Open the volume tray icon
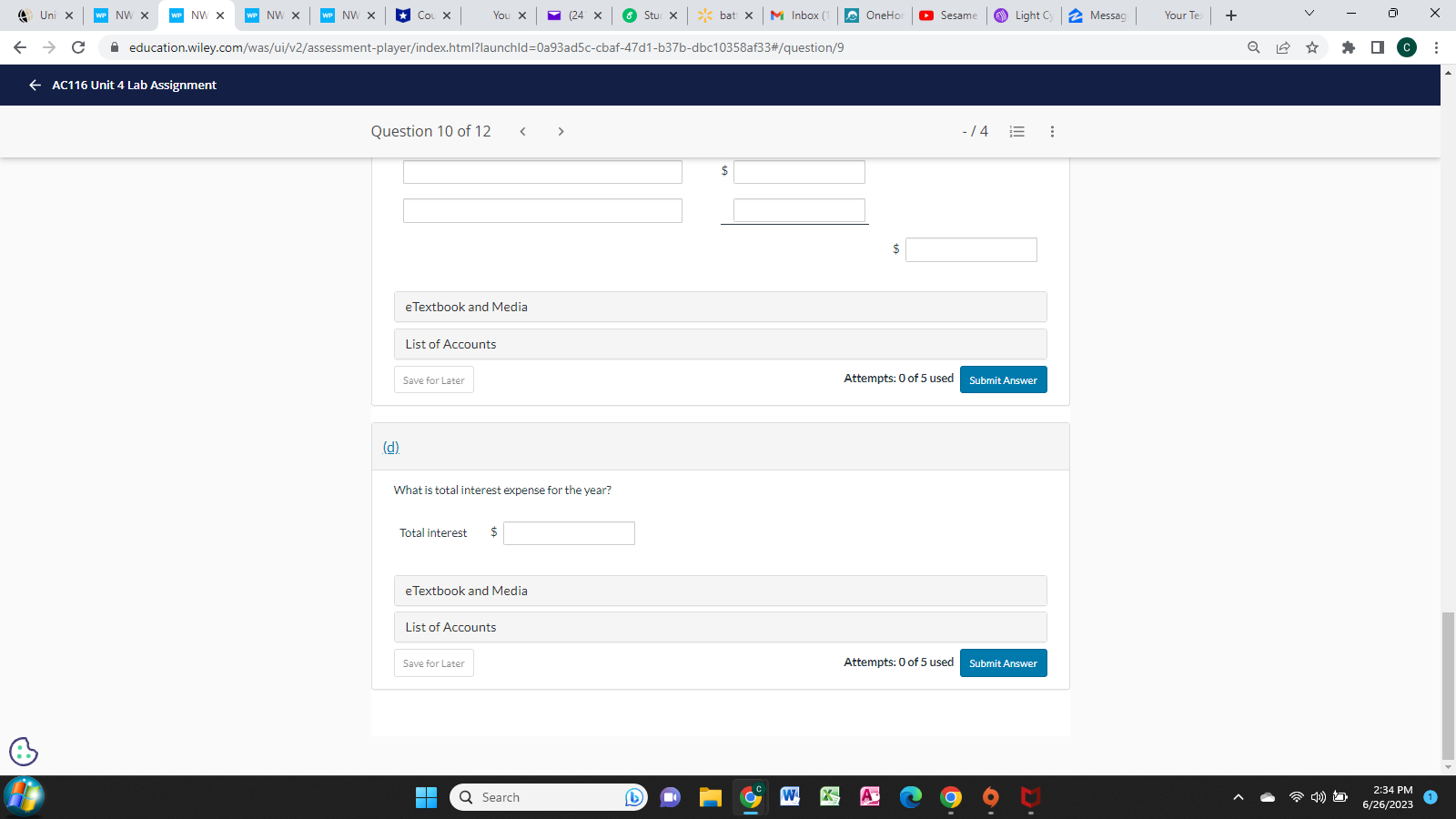Viewport: 1456px width, 819px height. pos(1318,797)
